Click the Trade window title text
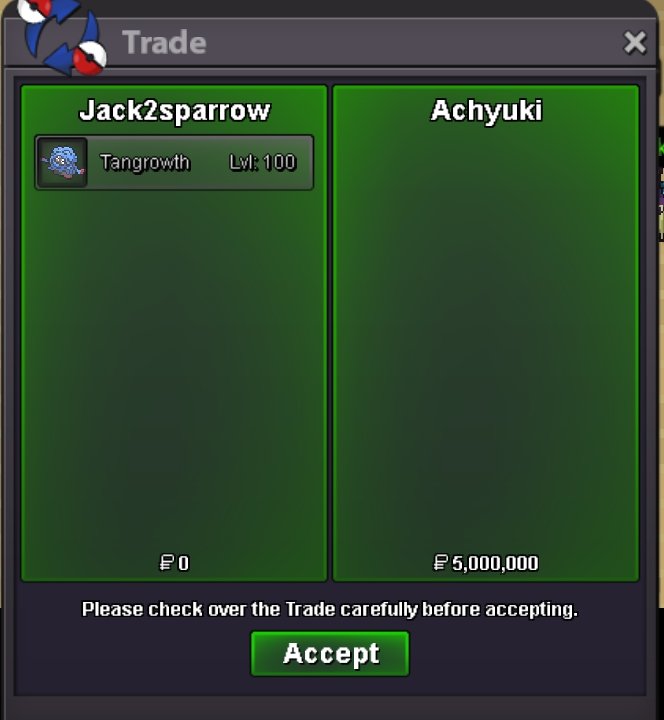This screenshot has width=664, height=720. coord(164,42)
